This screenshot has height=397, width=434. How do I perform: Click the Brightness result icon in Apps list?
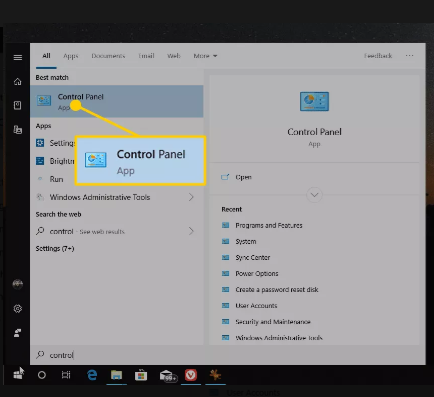coord(40,161)
